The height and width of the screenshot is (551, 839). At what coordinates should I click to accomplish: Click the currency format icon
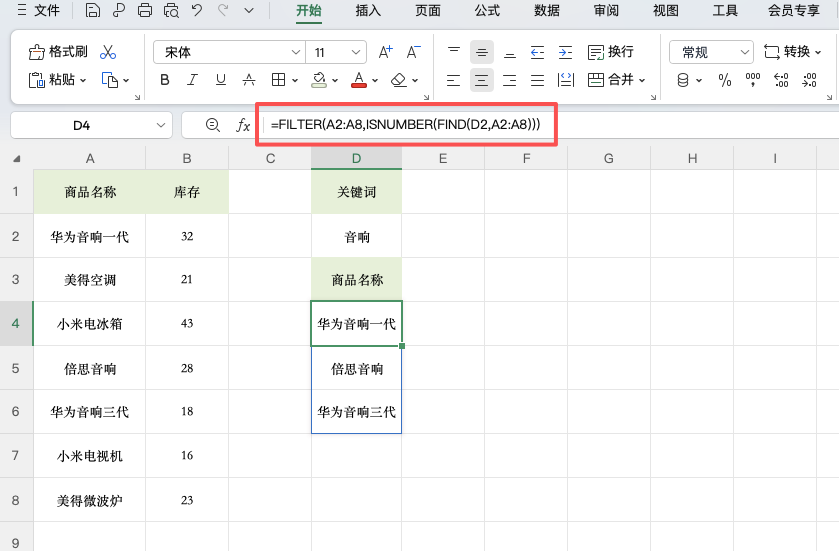tap(683, 80)
